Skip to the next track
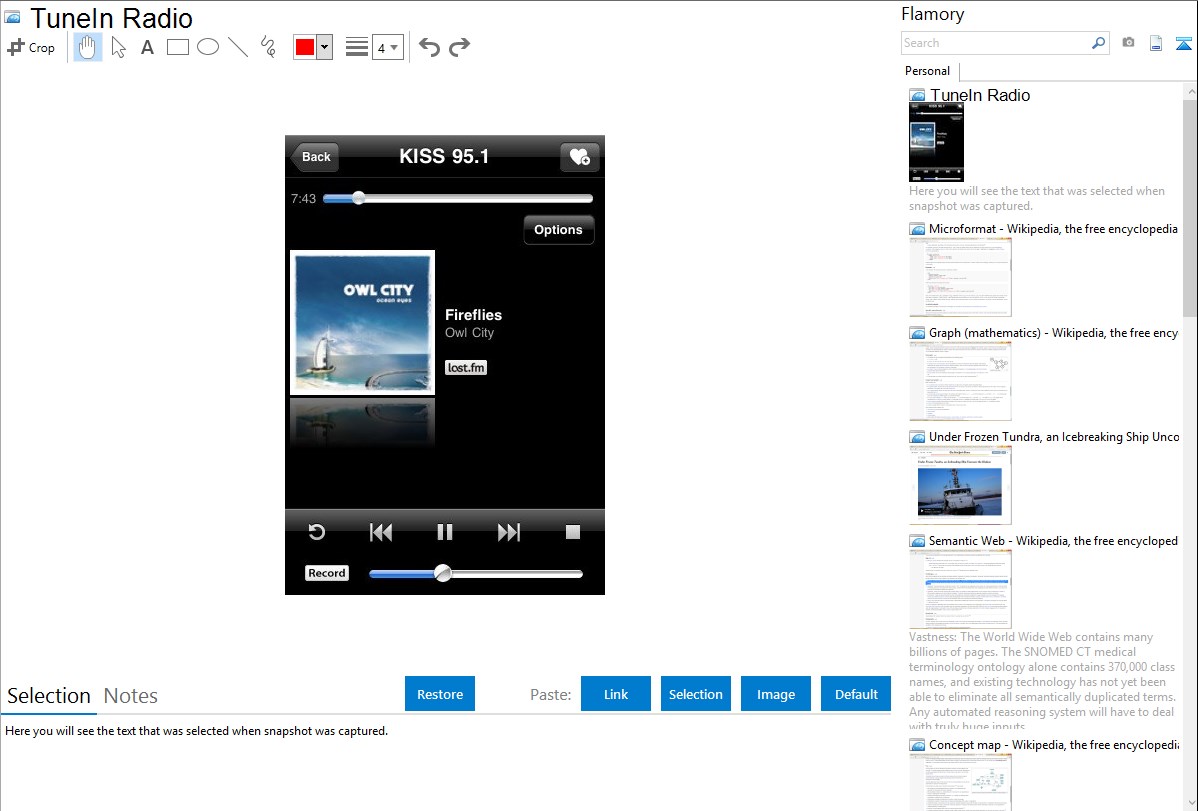 click(x=509, y=532)
